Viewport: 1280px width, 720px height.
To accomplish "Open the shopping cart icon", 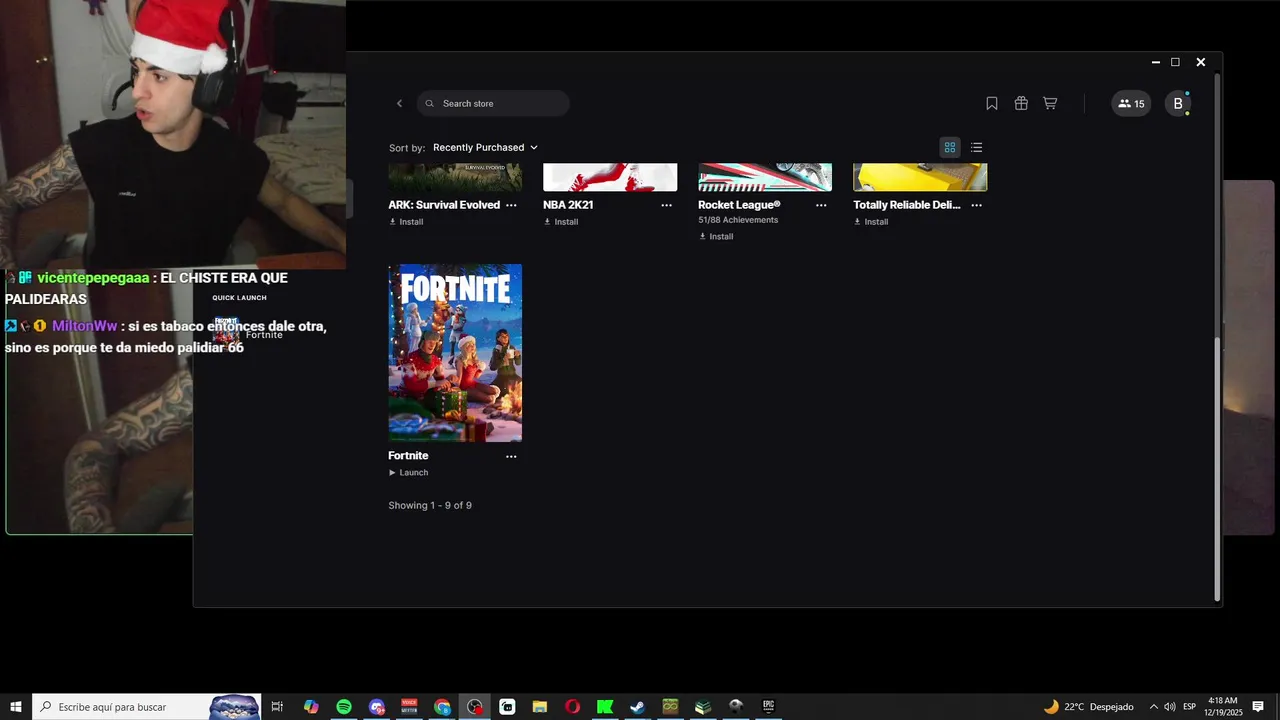I will coord(1050,103).
